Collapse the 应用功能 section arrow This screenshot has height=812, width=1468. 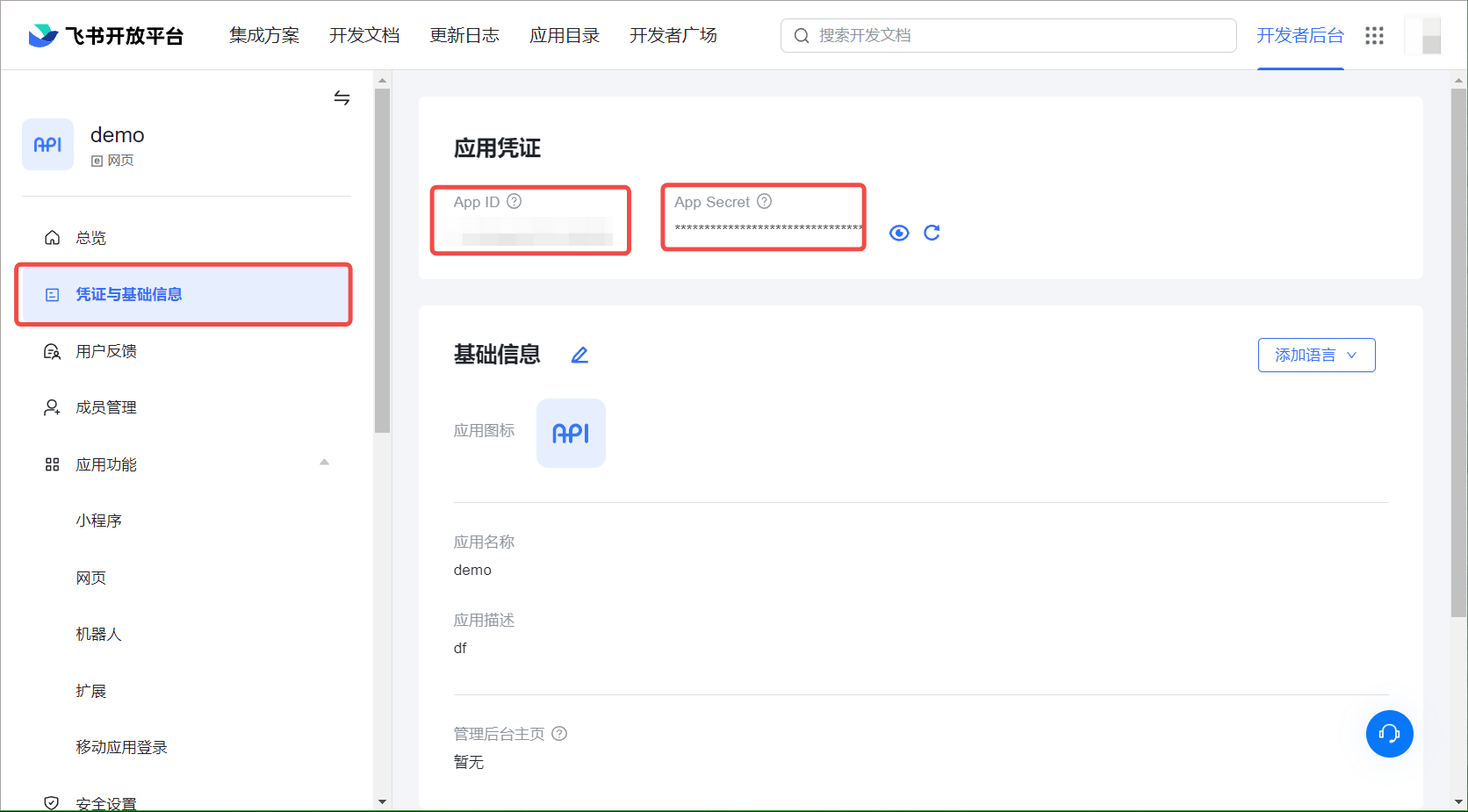pyautogui.click(x=324, y=463)
